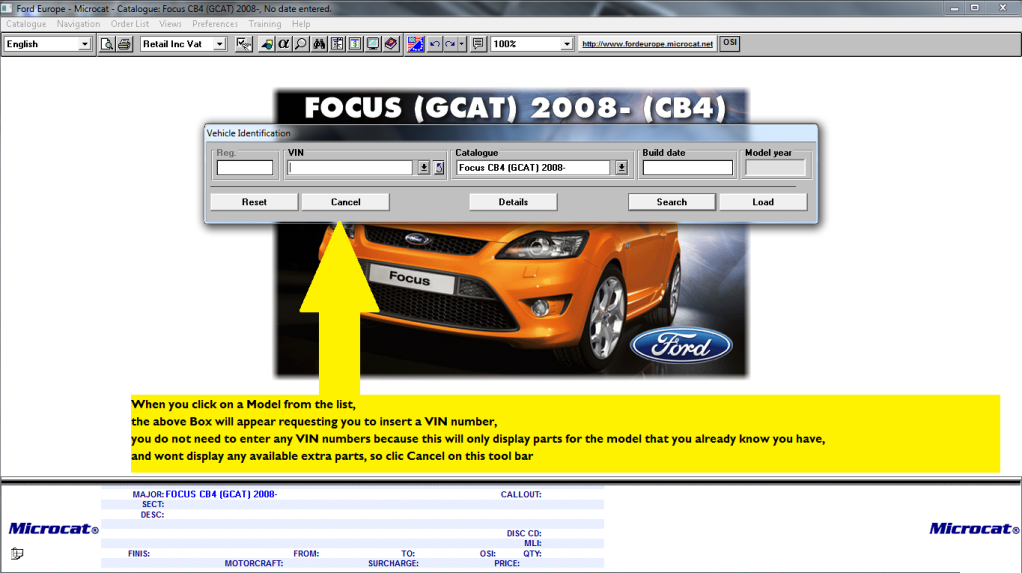This screenshot has width=1022, height=573.
Task: Click the undo arrow icon
Action: (434, 44)
